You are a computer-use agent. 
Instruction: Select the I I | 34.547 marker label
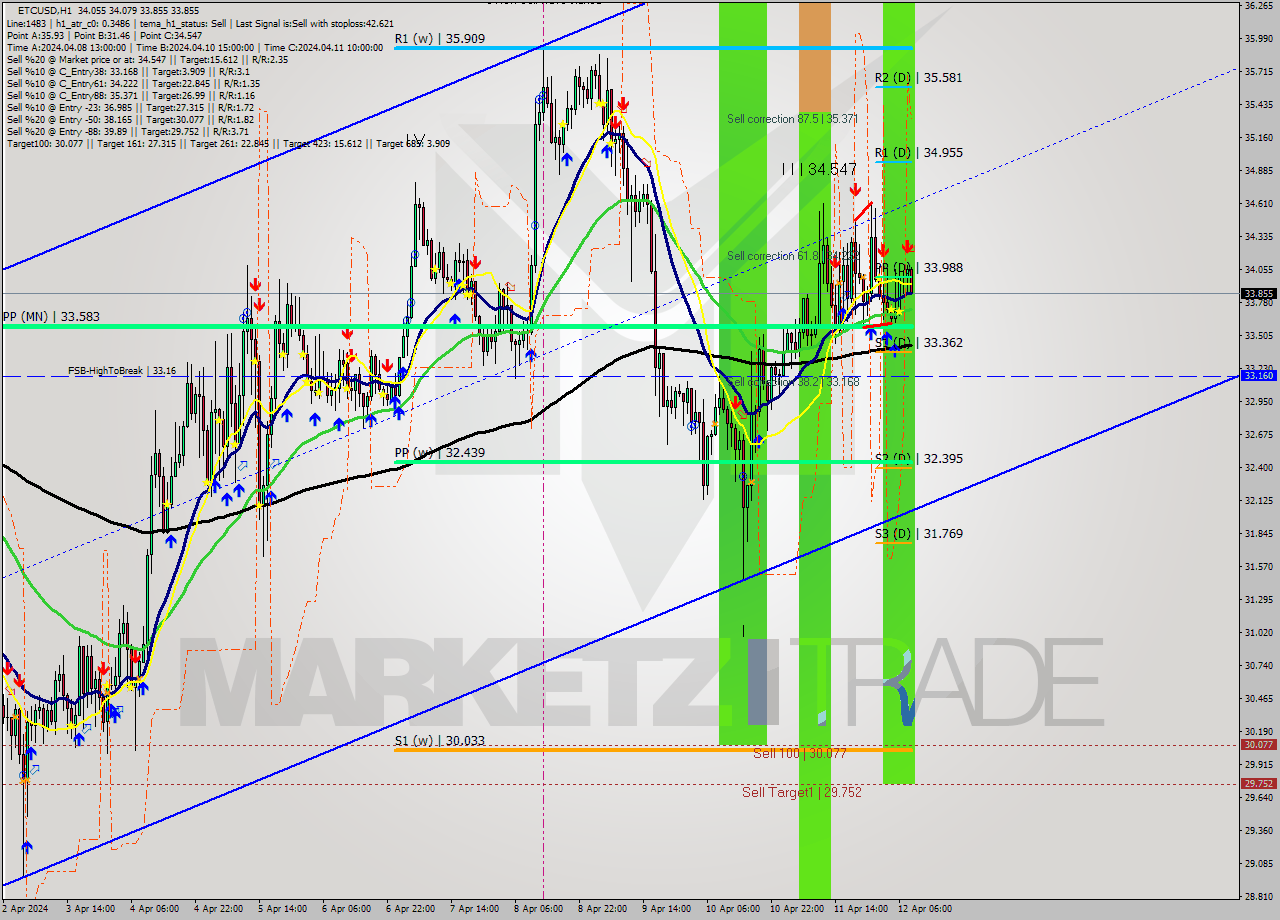[x=819, y=170]
